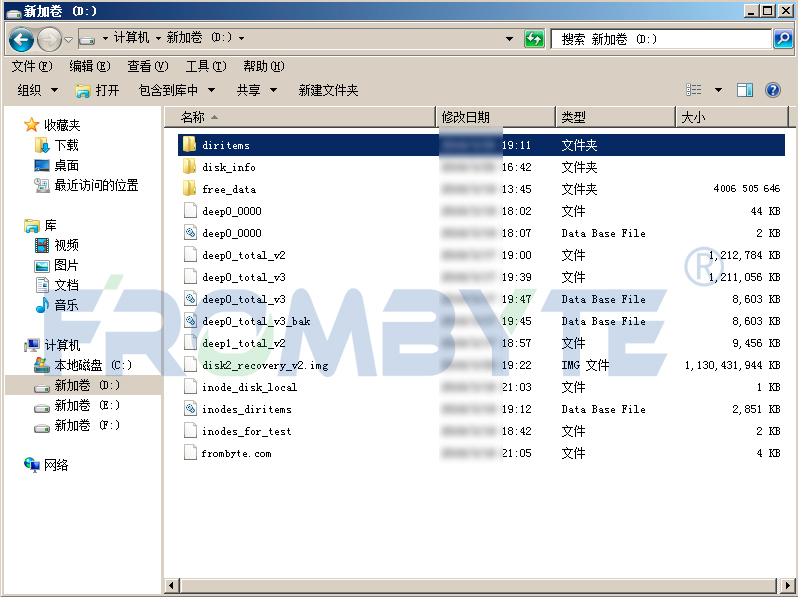Click the 1,130,431,944 KB size cell
The height and width of the screenshot is (597, 799).
pos(732,365)
